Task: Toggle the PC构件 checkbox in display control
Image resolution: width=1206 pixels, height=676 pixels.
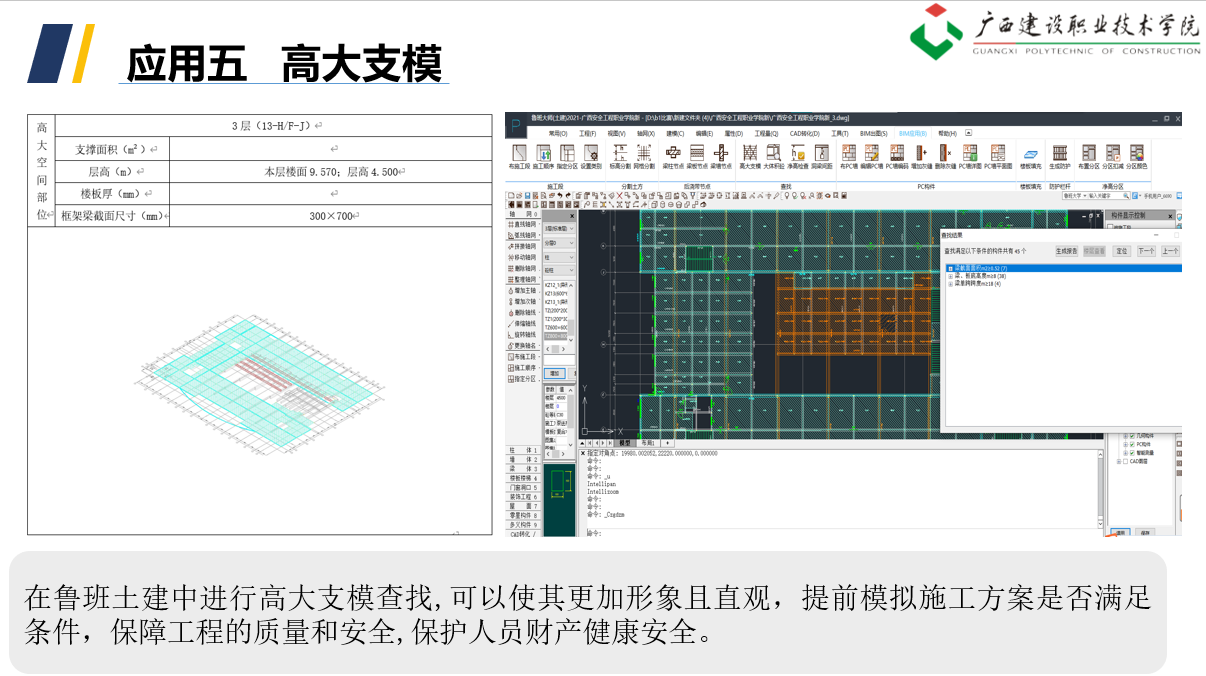Action: [1131, 445]
